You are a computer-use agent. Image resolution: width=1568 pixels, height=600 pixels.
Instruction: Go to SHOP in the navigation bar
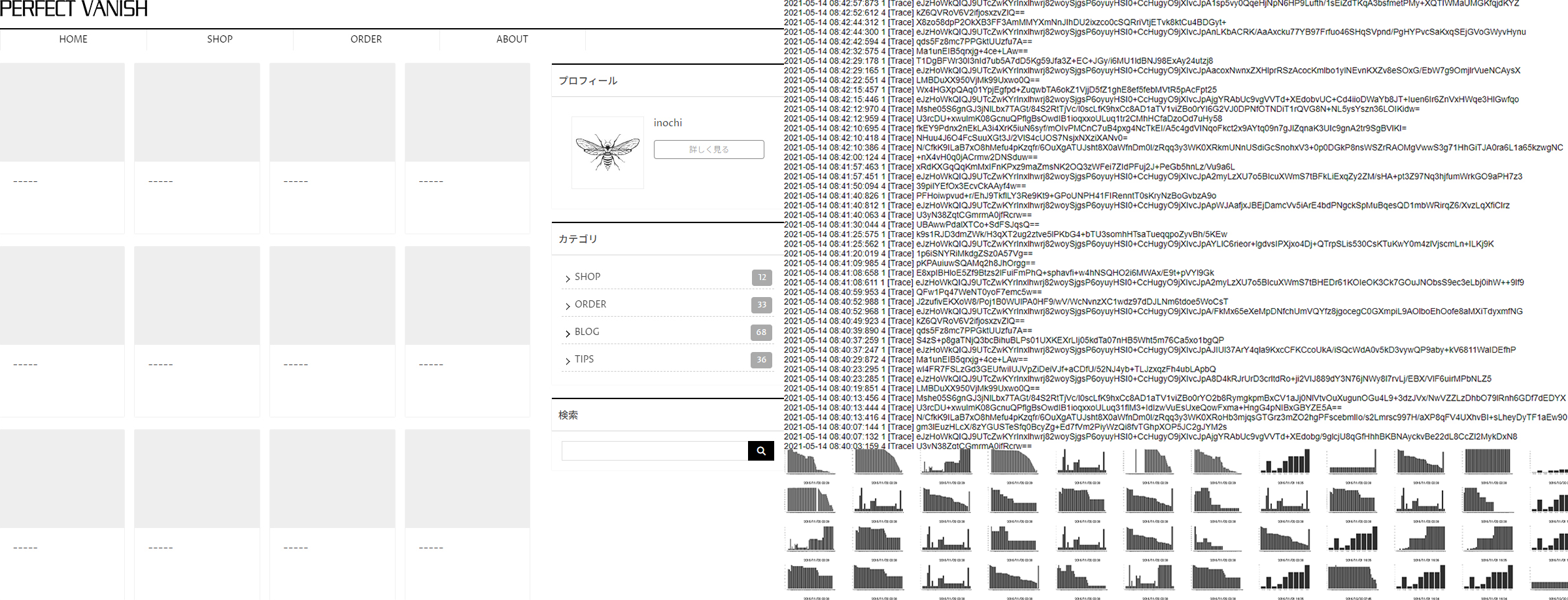pyautogui.click(x=220, y=39)
